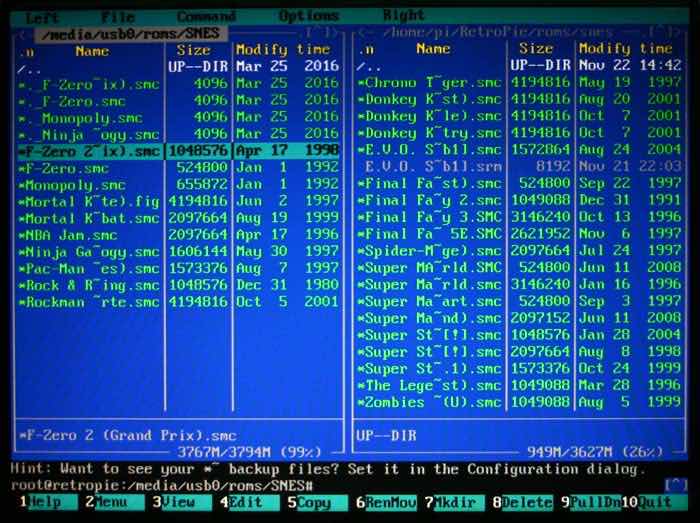Click the 1 Help function key
The height and width of the screenshot is (523, 700).
click(48, 502)
